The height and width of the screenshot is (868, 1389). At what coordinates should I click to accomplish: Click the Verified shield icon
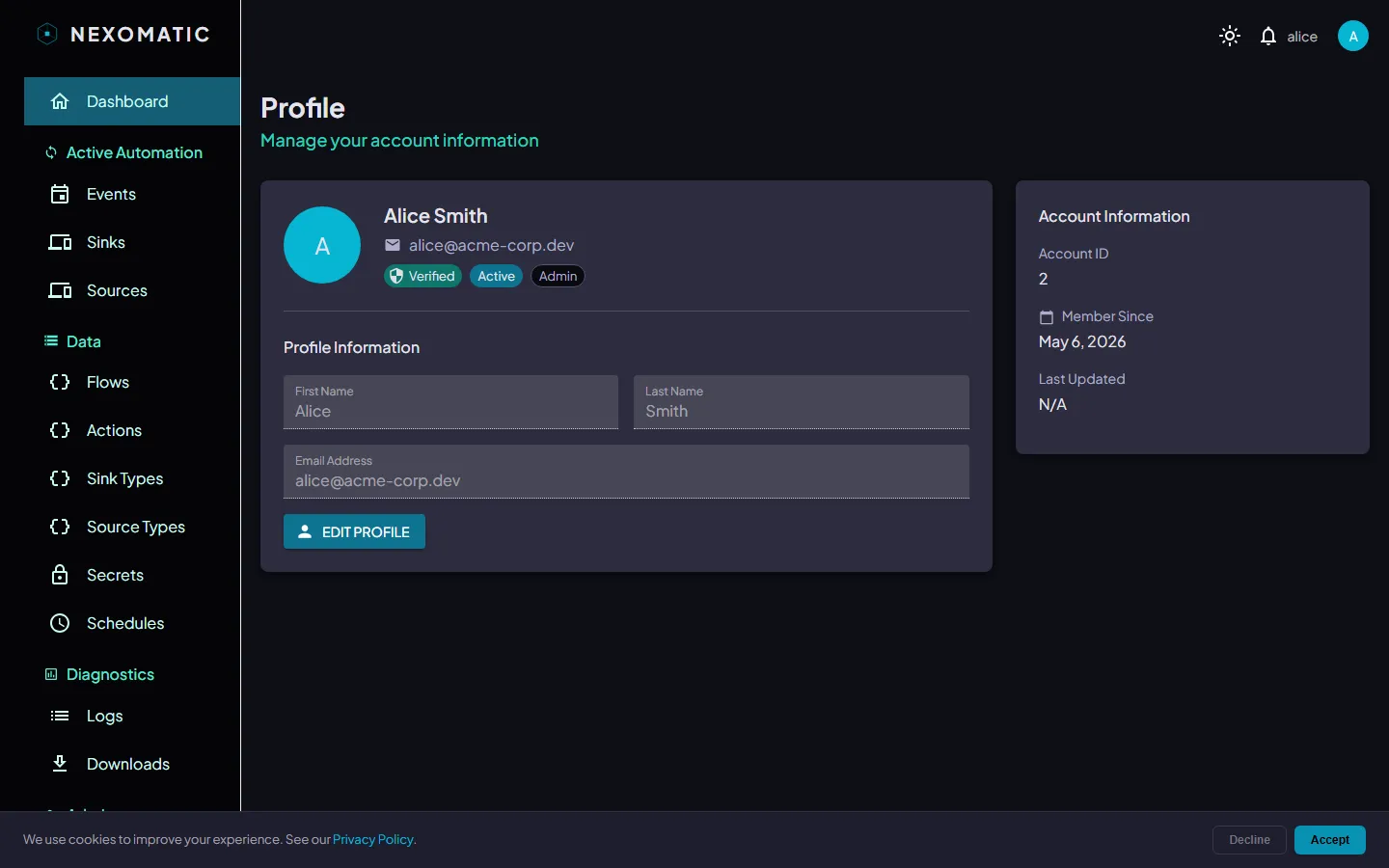coord(396,276)
